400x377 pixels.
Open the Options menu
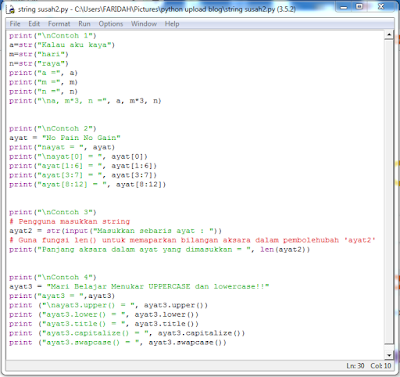(111, 24)
